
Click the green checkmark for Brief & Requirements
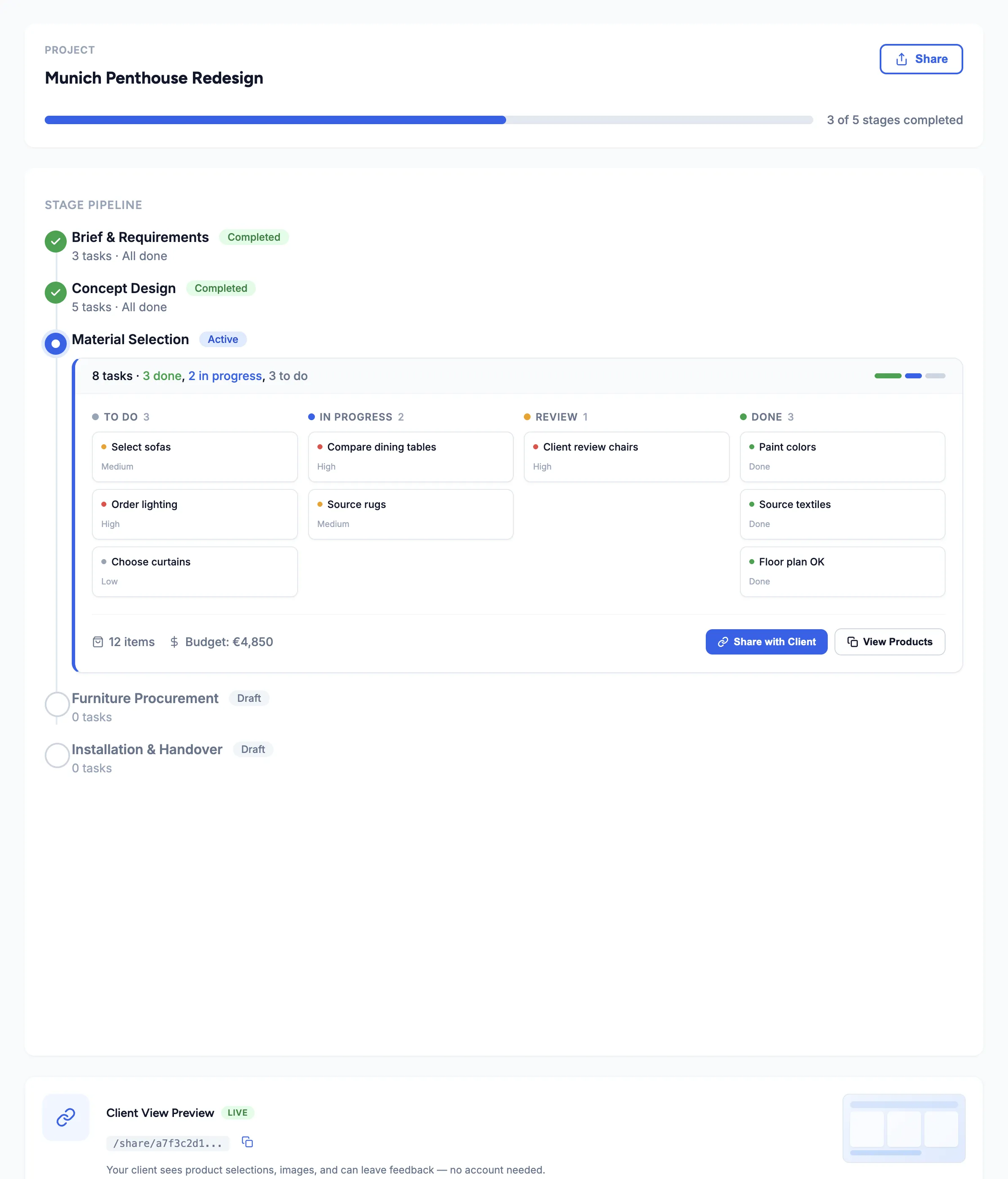tap(56, 241)
